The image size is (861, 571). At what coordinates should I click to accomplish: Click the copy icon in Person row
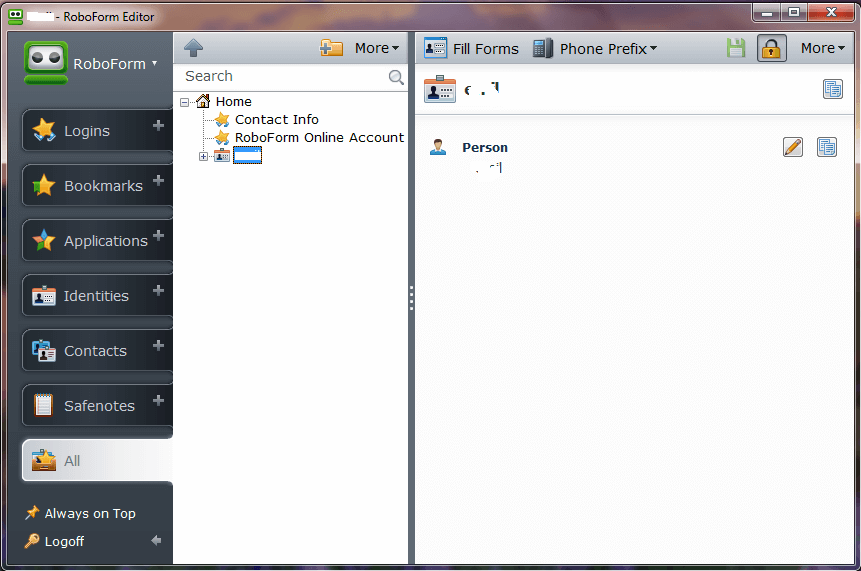827,148
